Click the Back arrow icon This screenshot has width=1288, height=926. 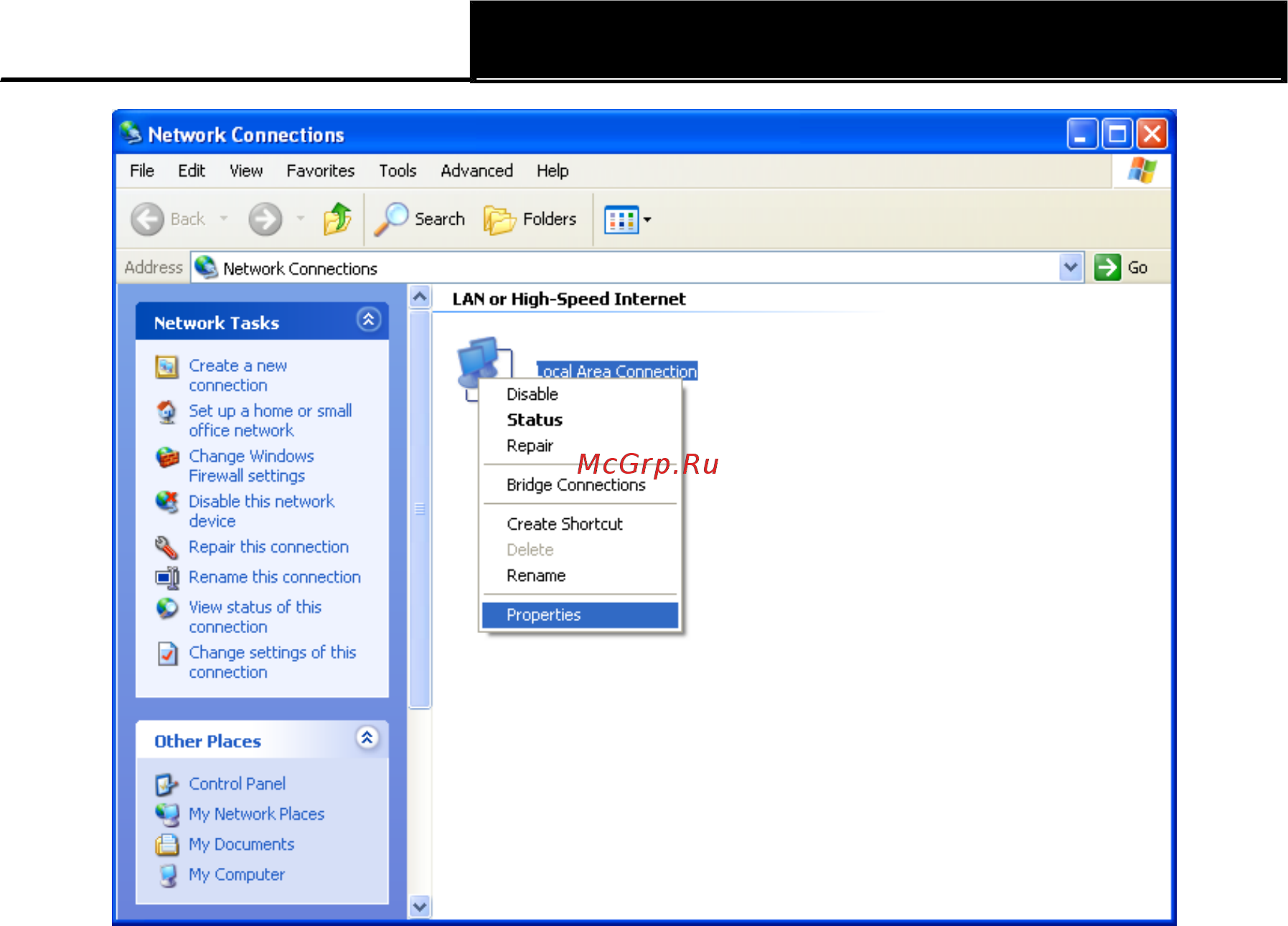click(x=148, y=219)
